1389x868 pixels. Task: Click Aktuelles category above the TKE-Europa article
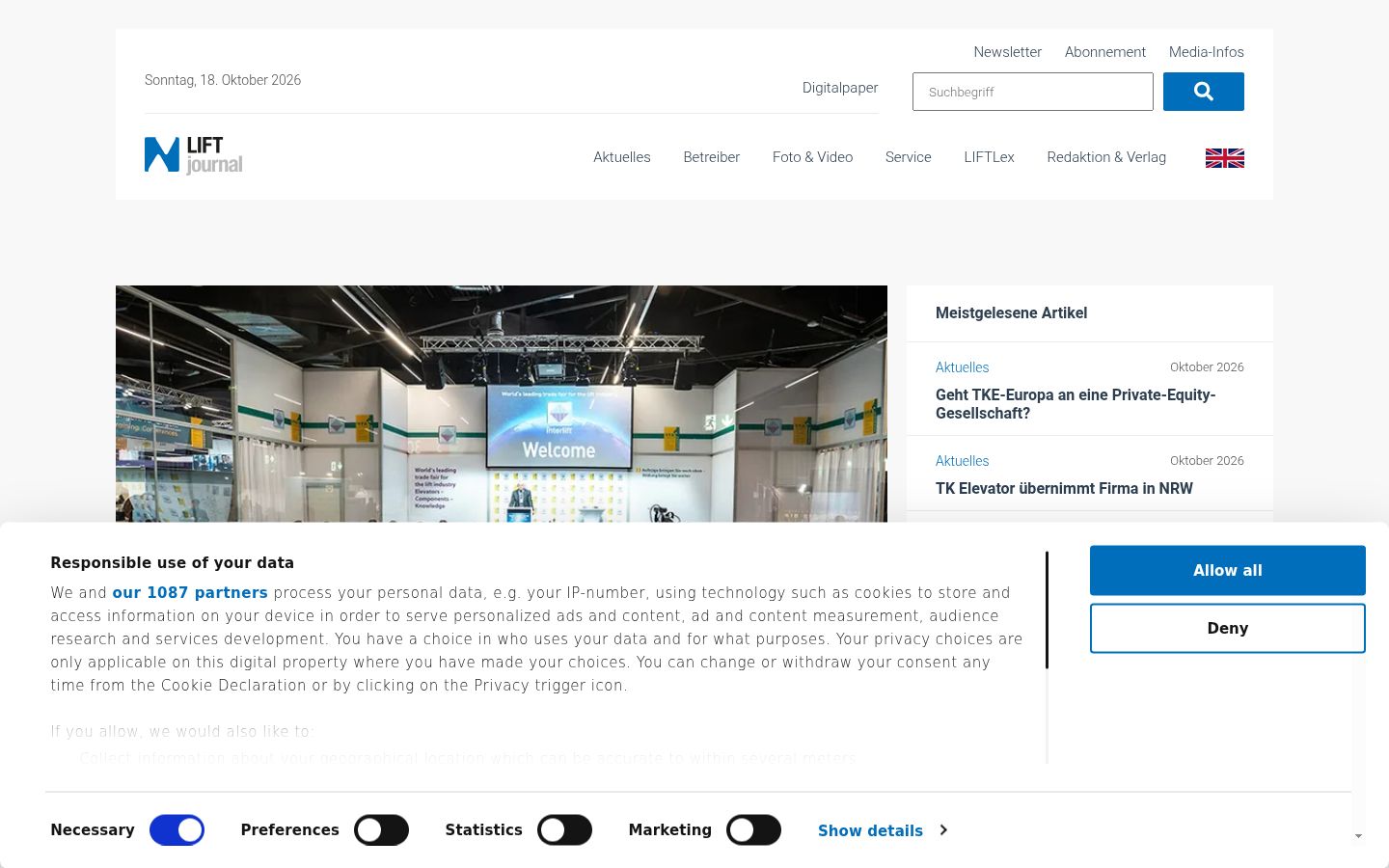pos(962,367)
